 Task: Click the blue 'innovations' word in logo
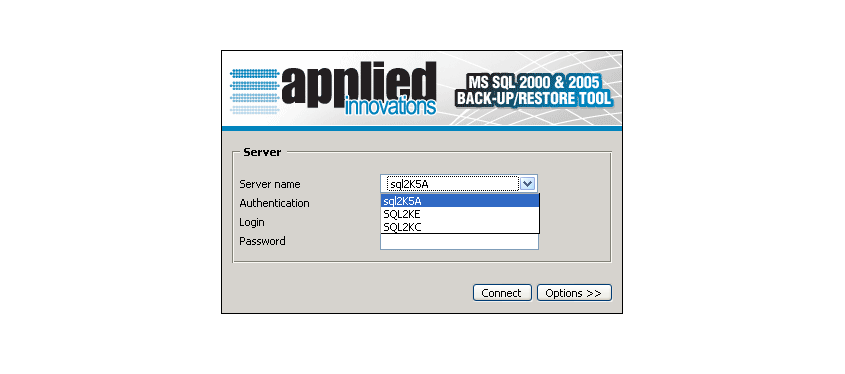click(x=390, y=106)
